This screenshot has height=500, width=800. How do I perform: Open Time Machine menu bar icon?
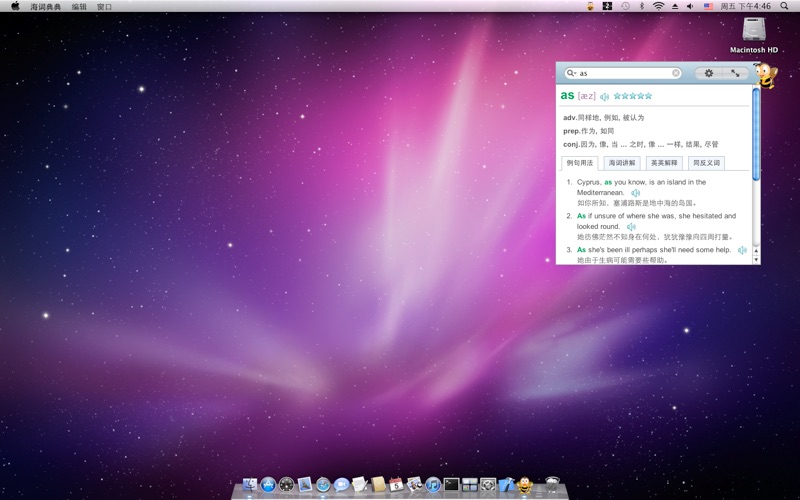pyautogui.click(x=625, y=6)
